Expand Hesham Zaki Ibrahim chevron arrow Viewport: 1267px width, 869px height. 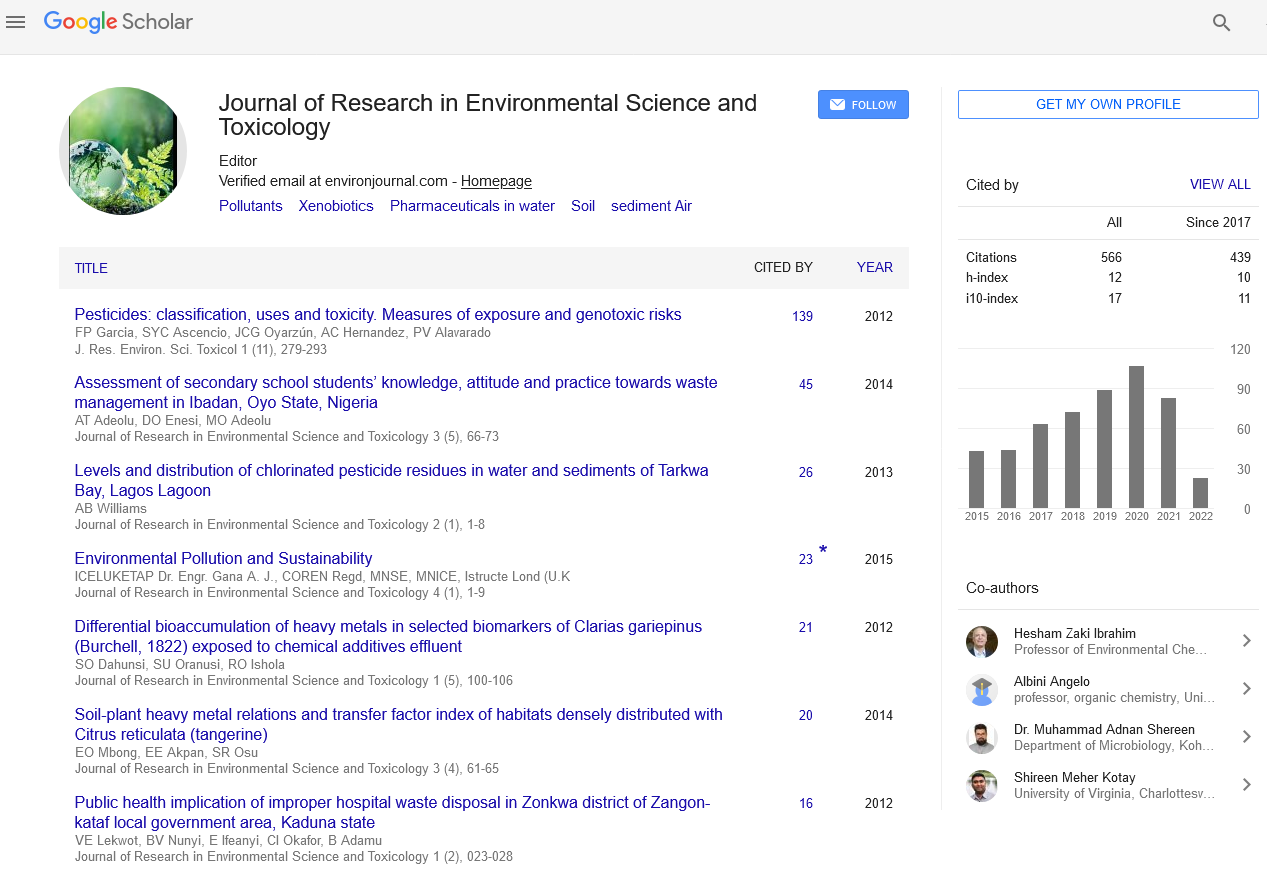point(1246,641)
